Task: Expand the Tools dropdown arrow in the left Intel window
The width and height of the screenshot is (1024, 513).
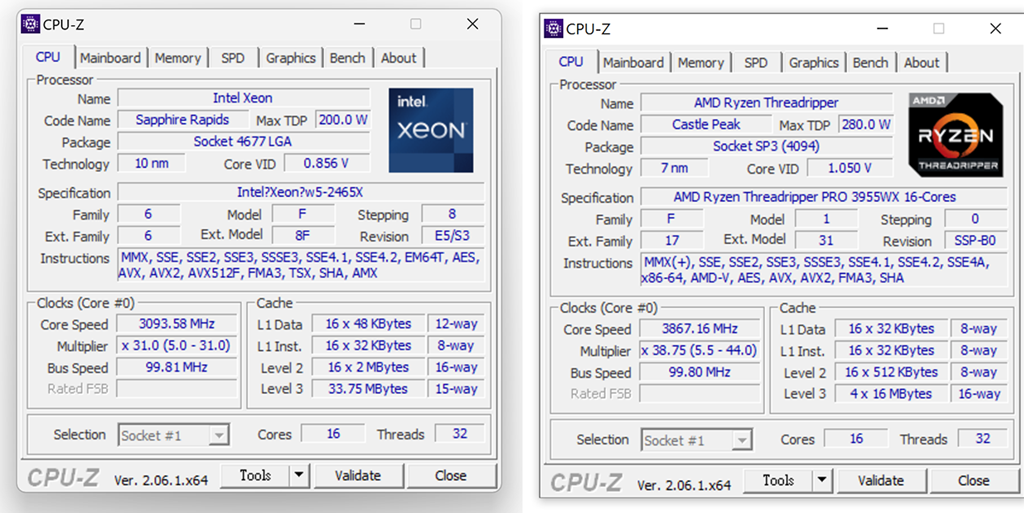Action: (x=299, y=476)
